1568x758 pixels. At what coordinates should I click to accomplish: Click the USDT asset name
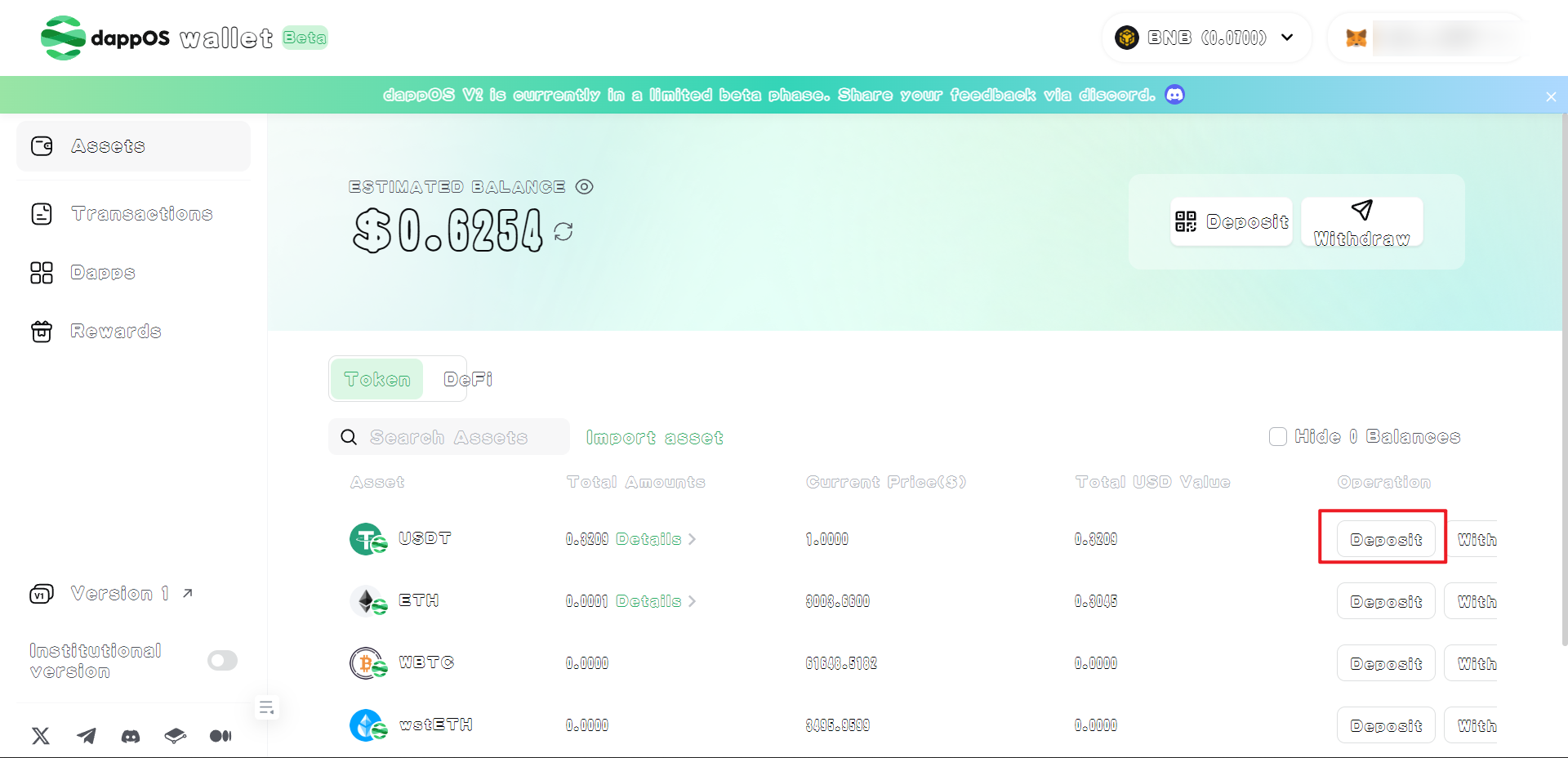tap(425, 538)
